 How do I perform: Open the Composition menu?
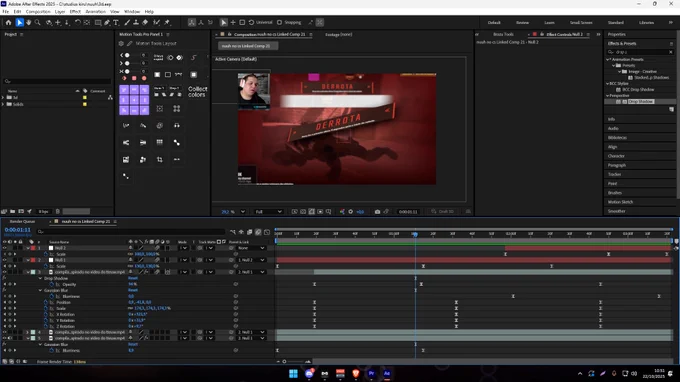[x=38, y=12]
